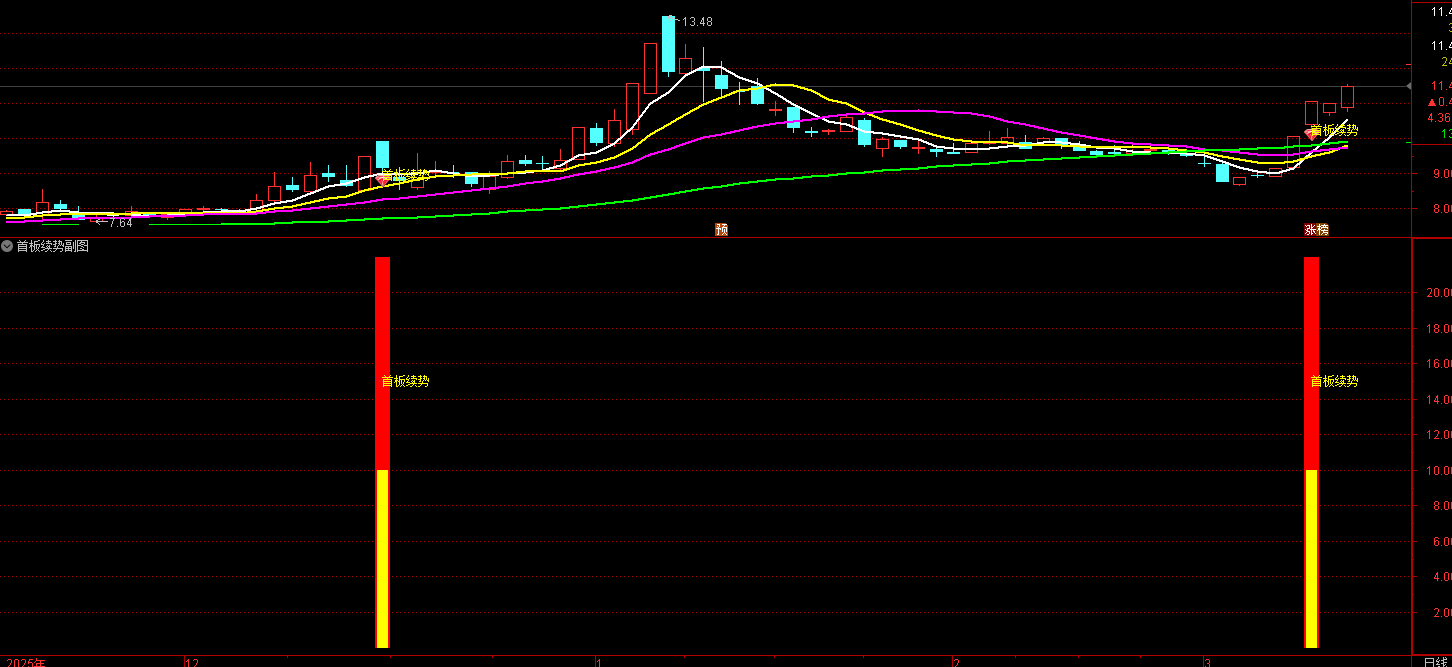Viewport: 1452px width, 667px height.
Task: Click the 20.00 value on the sub-chart axis
Action: [x=1438, y=293]
